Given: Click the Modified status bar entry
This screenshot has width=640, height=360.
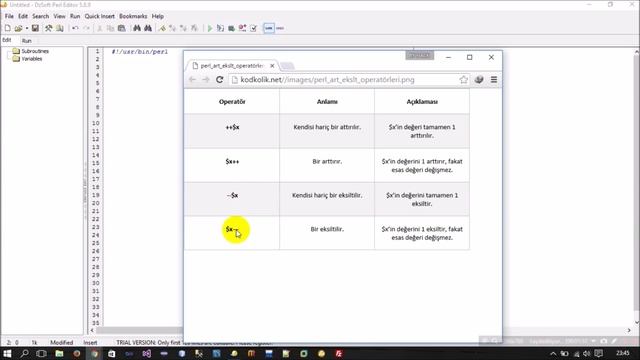Looking at the screenshot, I should [x=62, y=342].
